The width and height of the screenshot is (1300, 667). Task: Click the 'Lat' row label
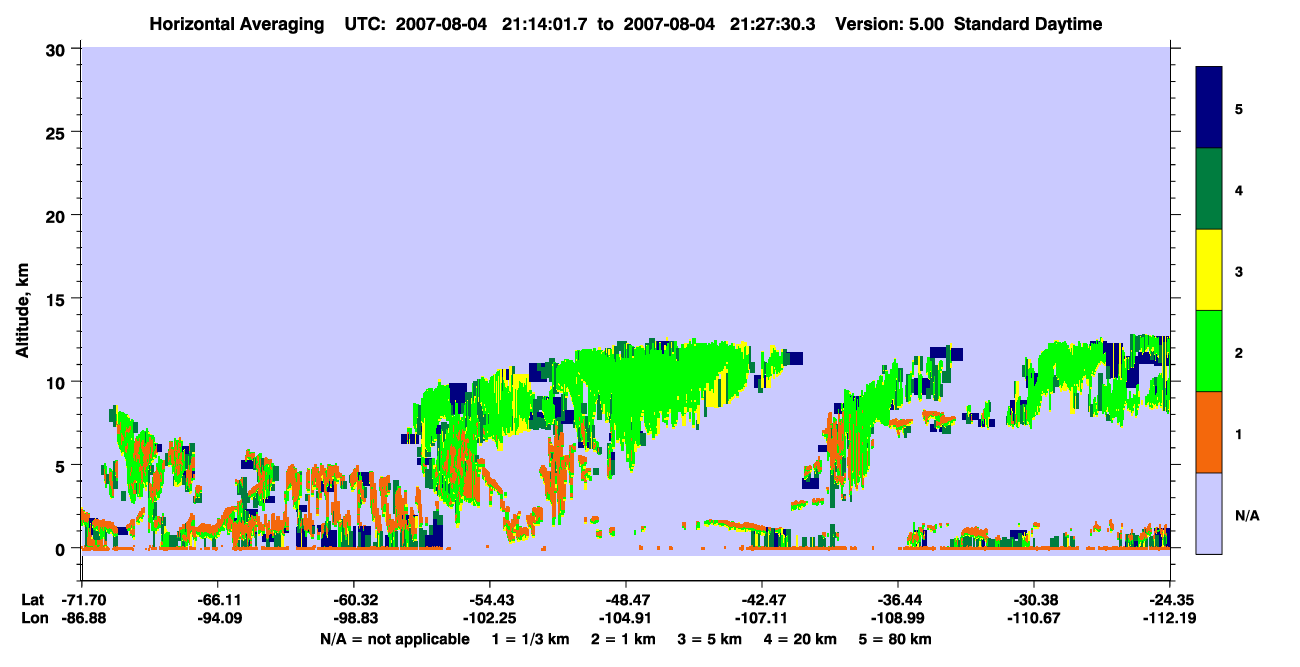[x=32, y=599]
